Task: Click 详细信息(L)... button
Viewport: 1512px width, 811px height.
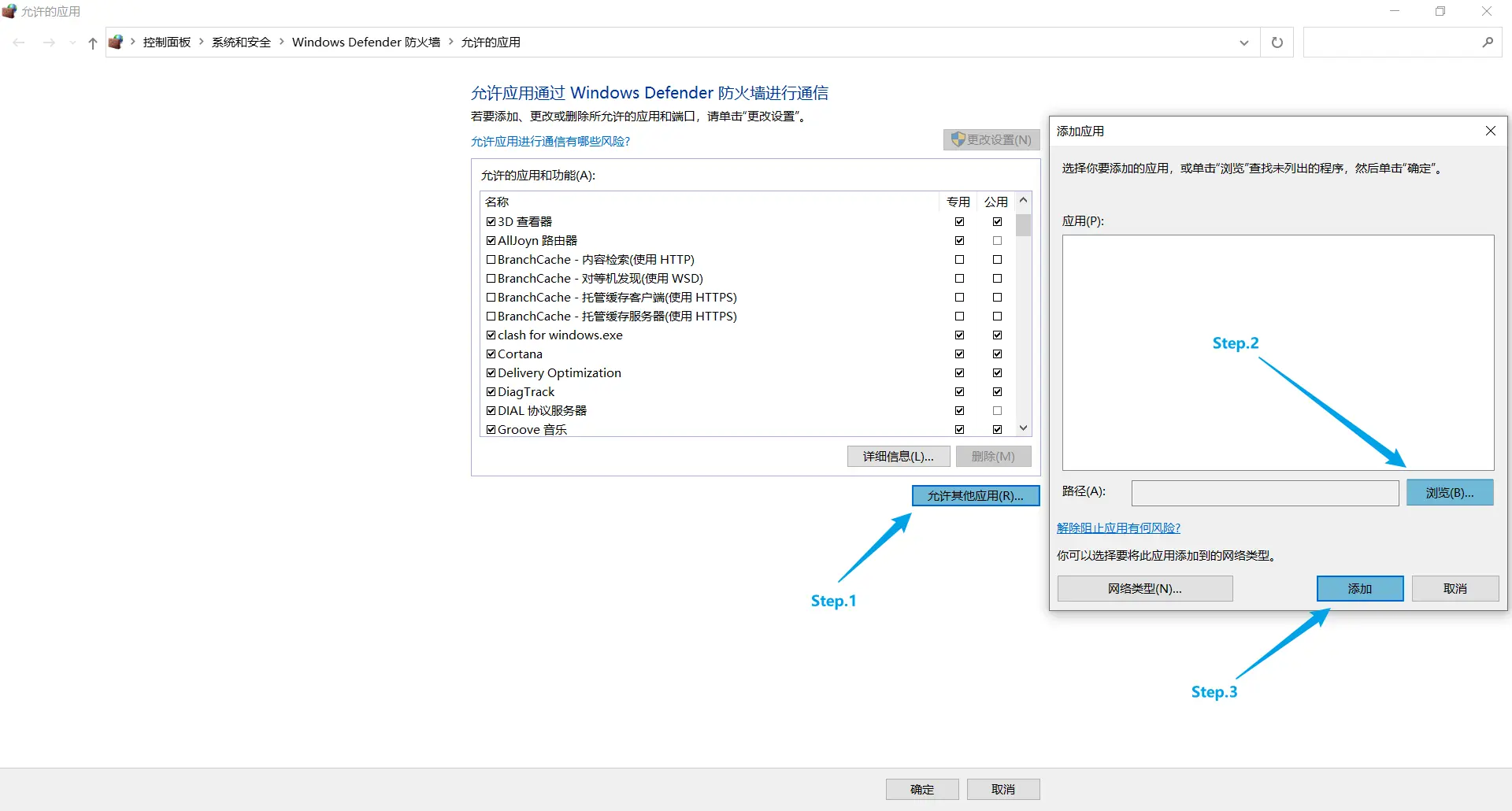Action: coord(899,457)
